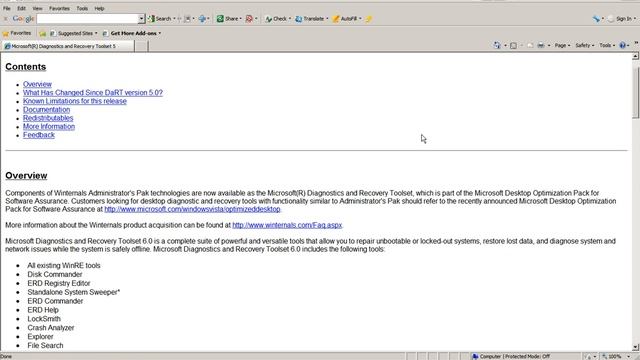The image size is (640, 360).
Task: Click the Read Mail icon
Action: (x=530, y=45)
